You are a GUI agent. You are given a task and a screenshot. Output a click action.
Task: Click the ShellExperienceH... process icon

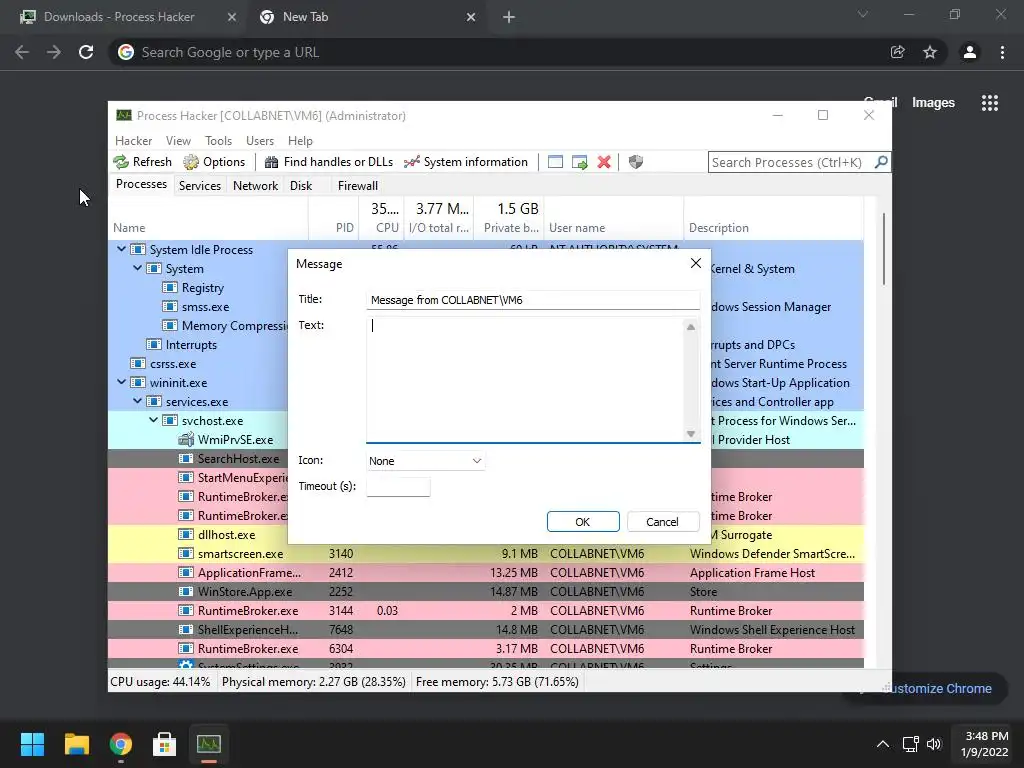point(186,629)
